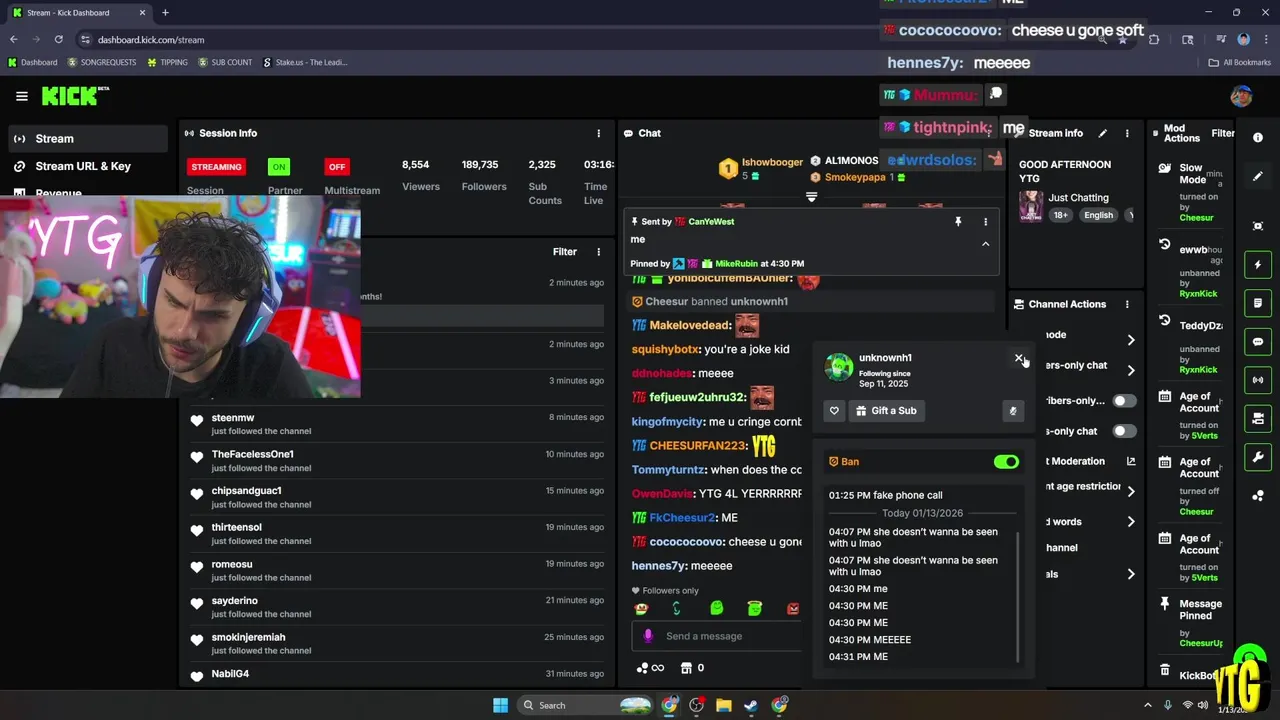This screenshot has width=1280, height=720.
Task: Toggle the Partner ON indicator
Action: tap(278, 167)
